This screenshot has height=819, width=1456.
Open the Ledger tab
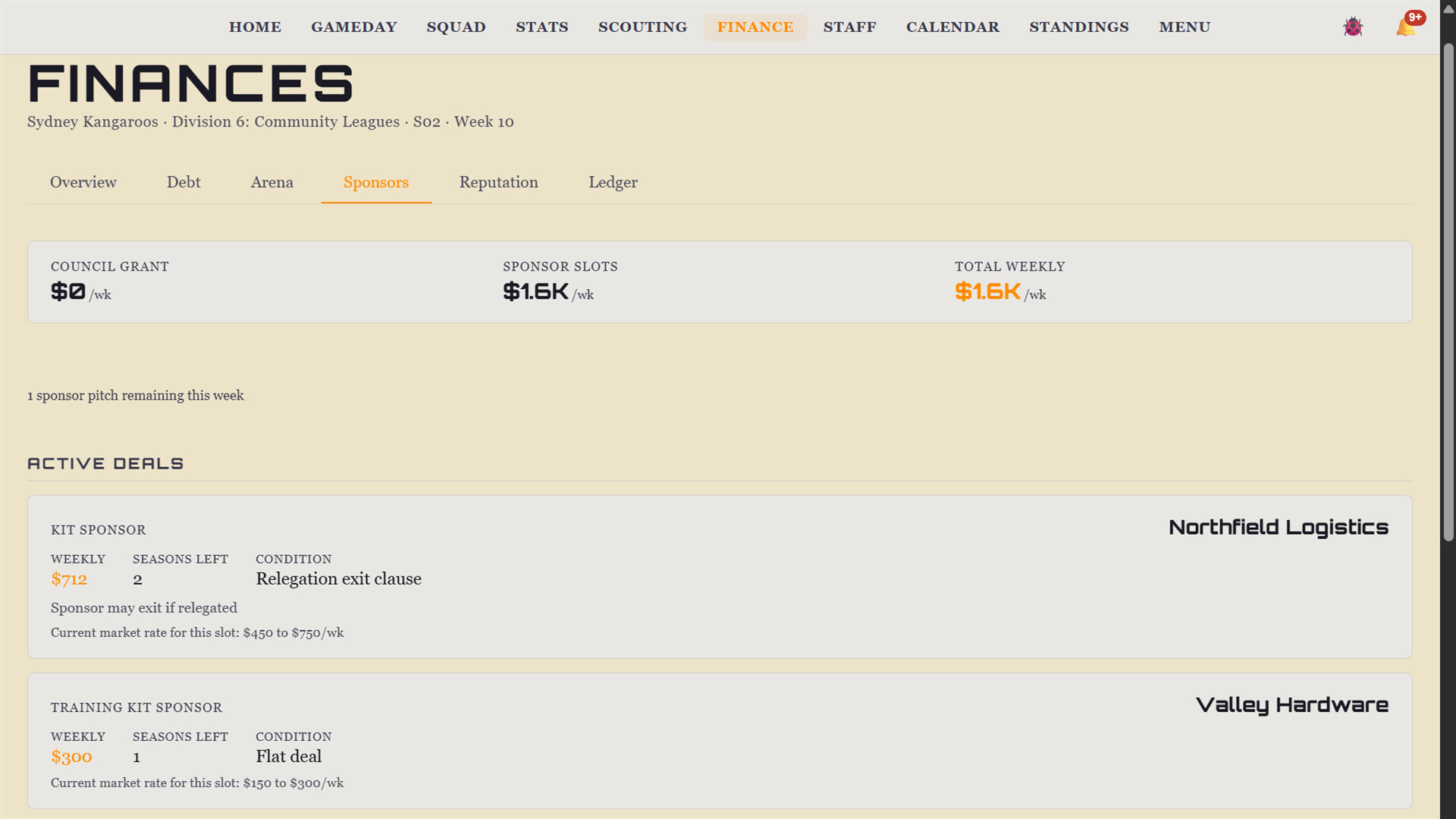point(613,183)
